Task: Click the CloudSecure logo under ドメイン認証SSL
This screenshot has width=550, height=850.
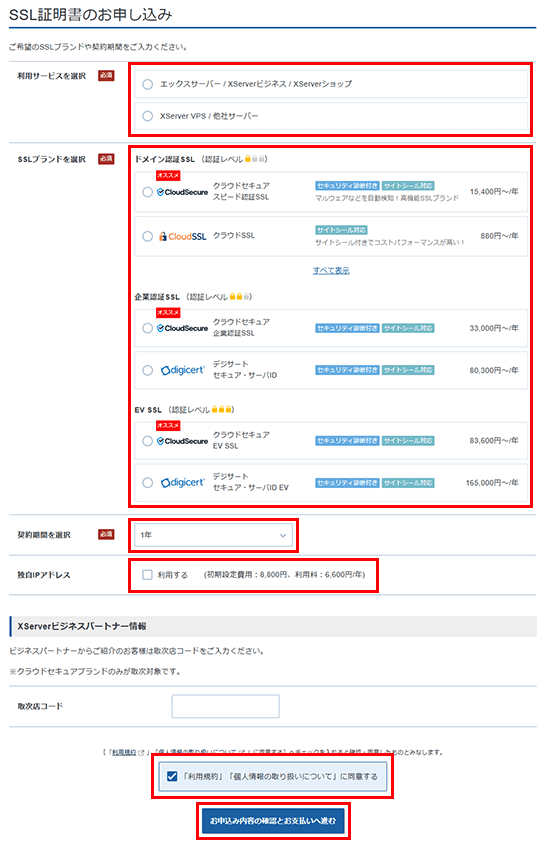Action: pyautogui.click(x=183, y=192)
